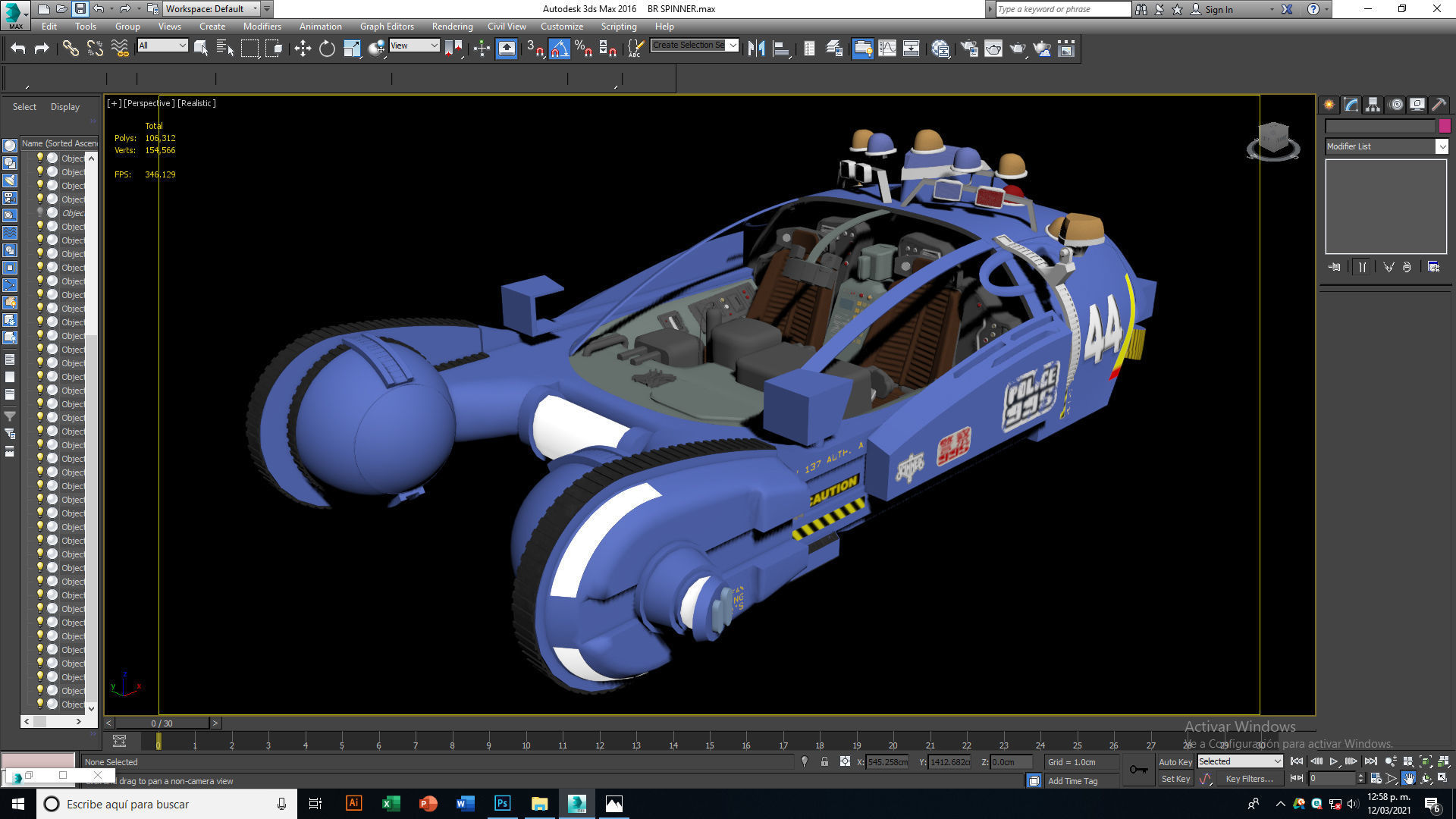The width and height of the screenshot is (1456, 819).
Task: Switch to the Motion panel tab
Action: tap(1396, 105)
